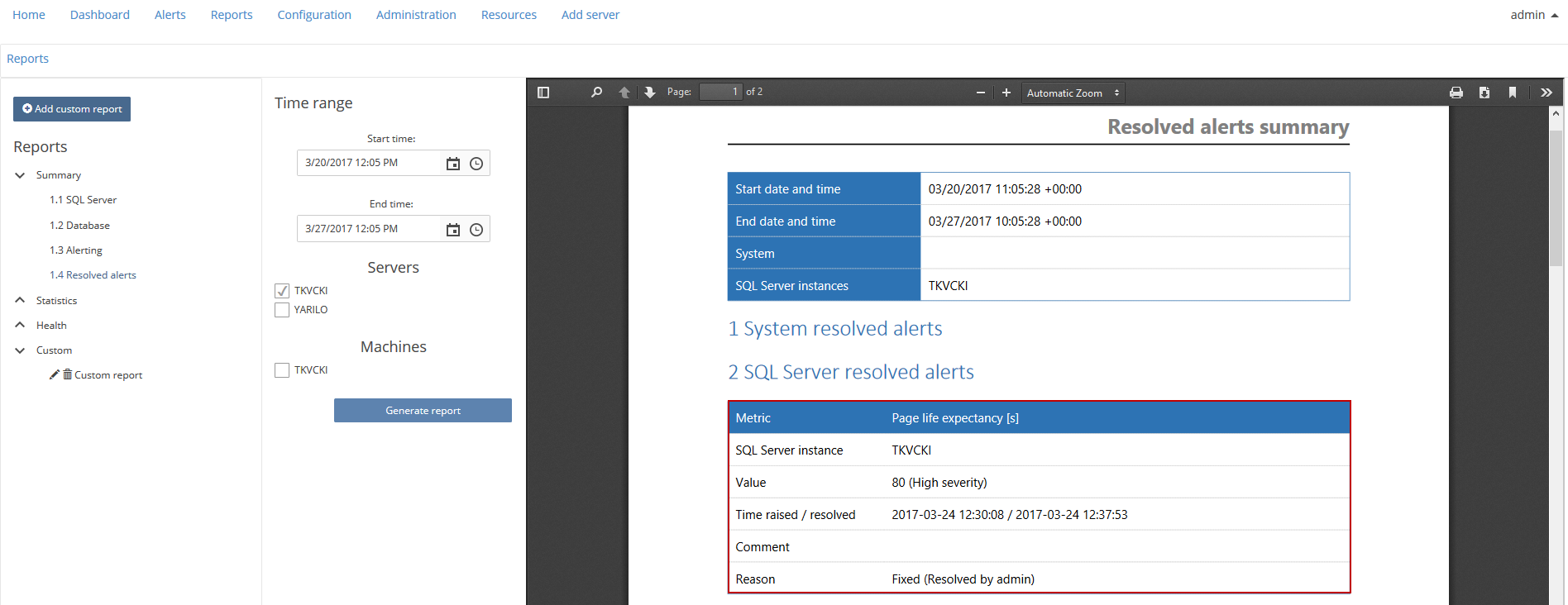Click the '03/27/2017 10:05:28 +00:00' end date value
This screenshot has width=1568, height=605.
1005,222
